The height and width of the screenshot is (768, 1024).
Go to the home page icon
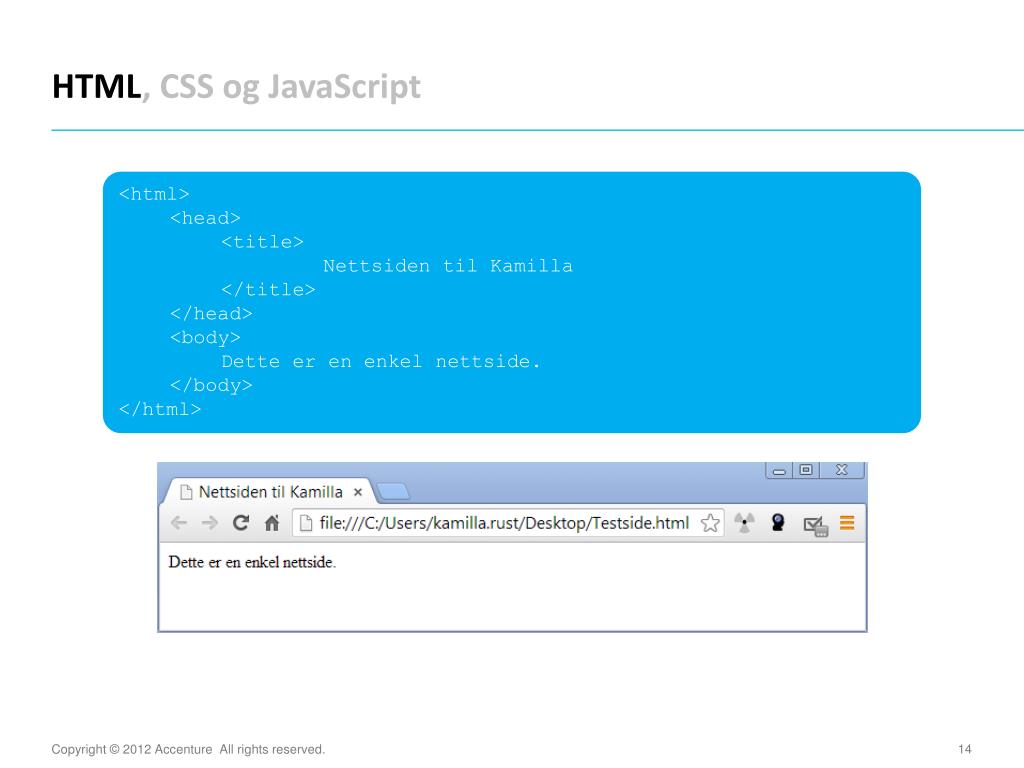click(x=272, y=522)
